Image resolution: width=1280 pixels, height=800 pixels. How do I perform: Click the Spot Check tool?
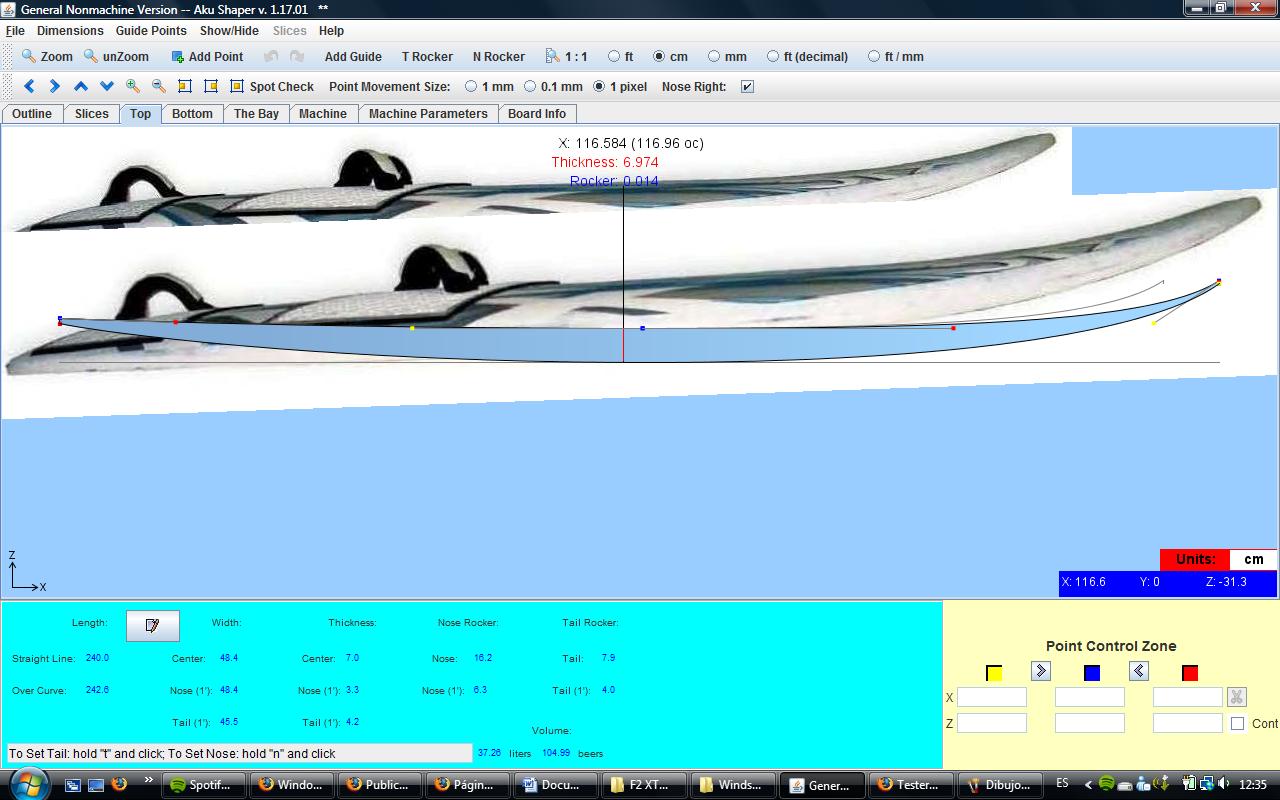point(271,87)
